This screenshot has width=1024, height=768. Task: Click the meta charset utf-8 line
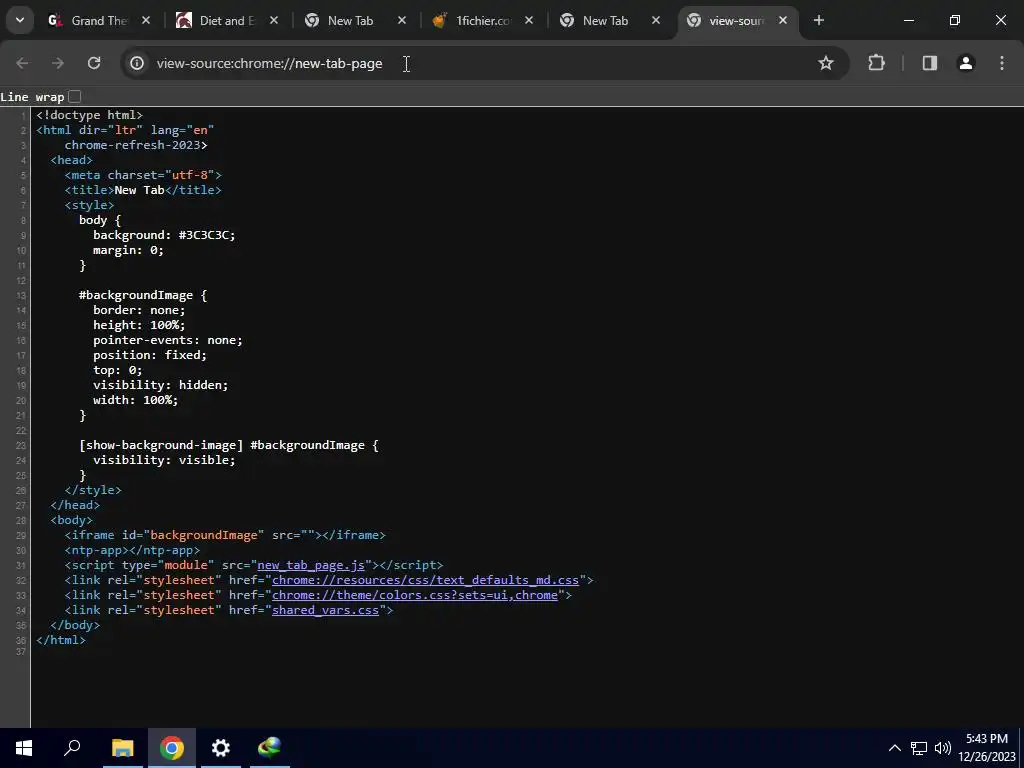click(x=143, y=175)
